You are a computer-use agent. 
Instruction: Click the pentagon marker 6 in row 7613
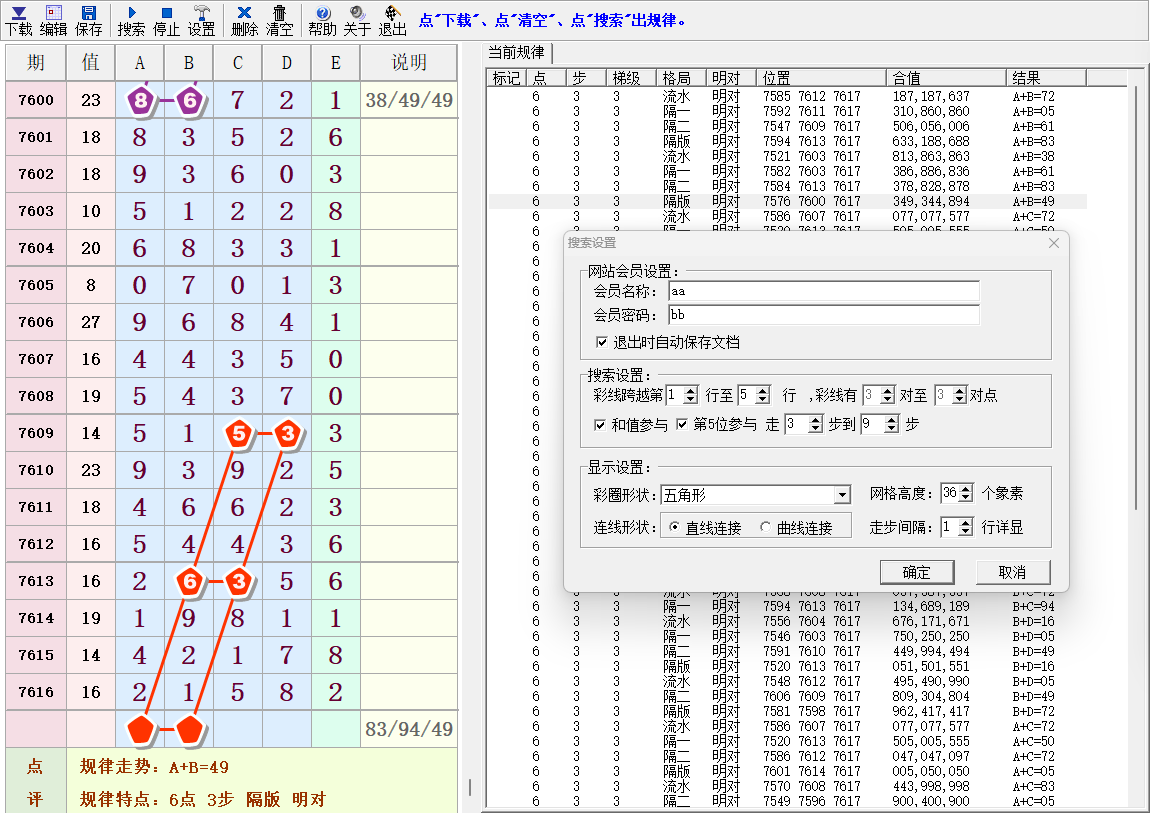point(190,581)
